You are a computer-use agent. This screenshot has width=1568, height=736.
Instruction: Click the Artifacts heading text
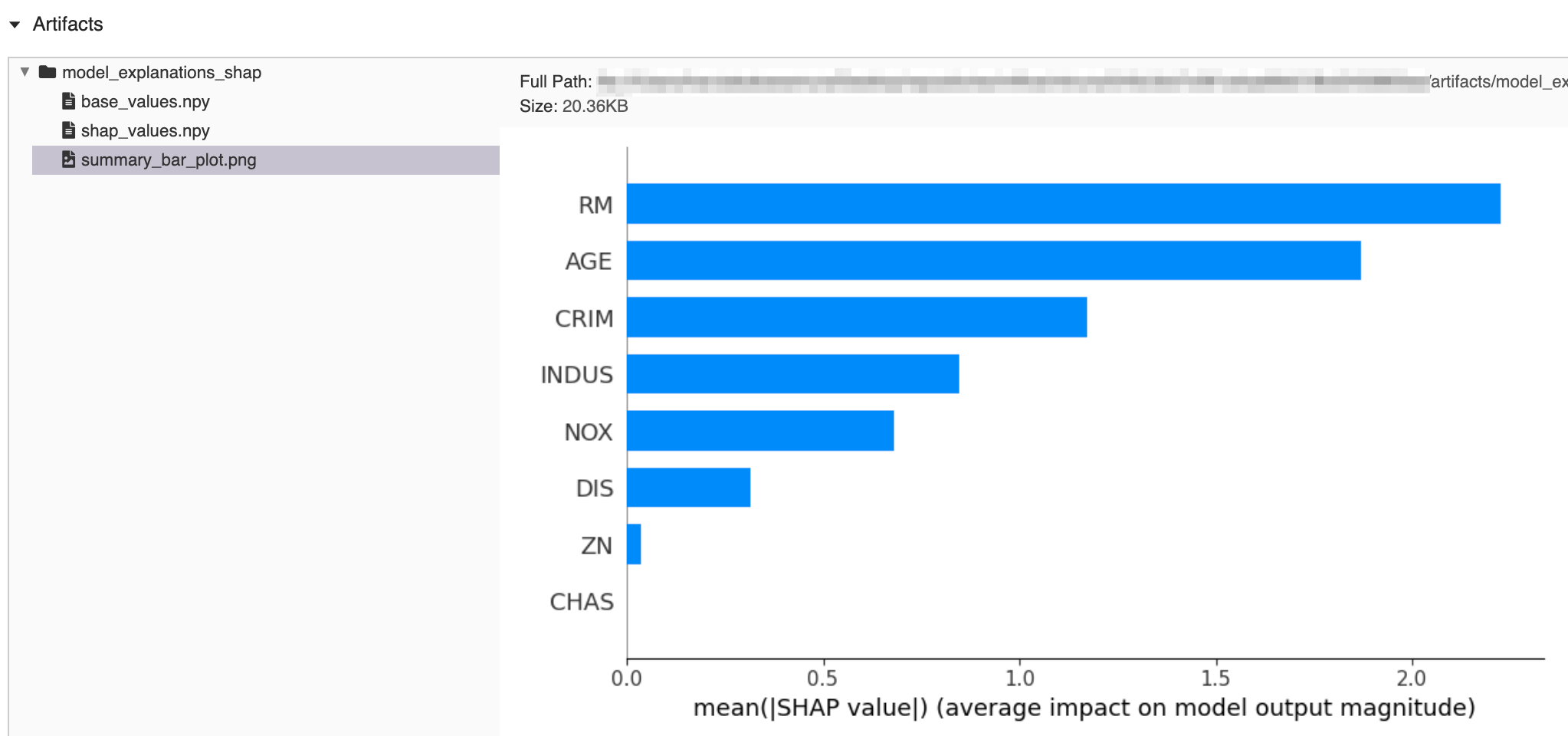[67, 24]
